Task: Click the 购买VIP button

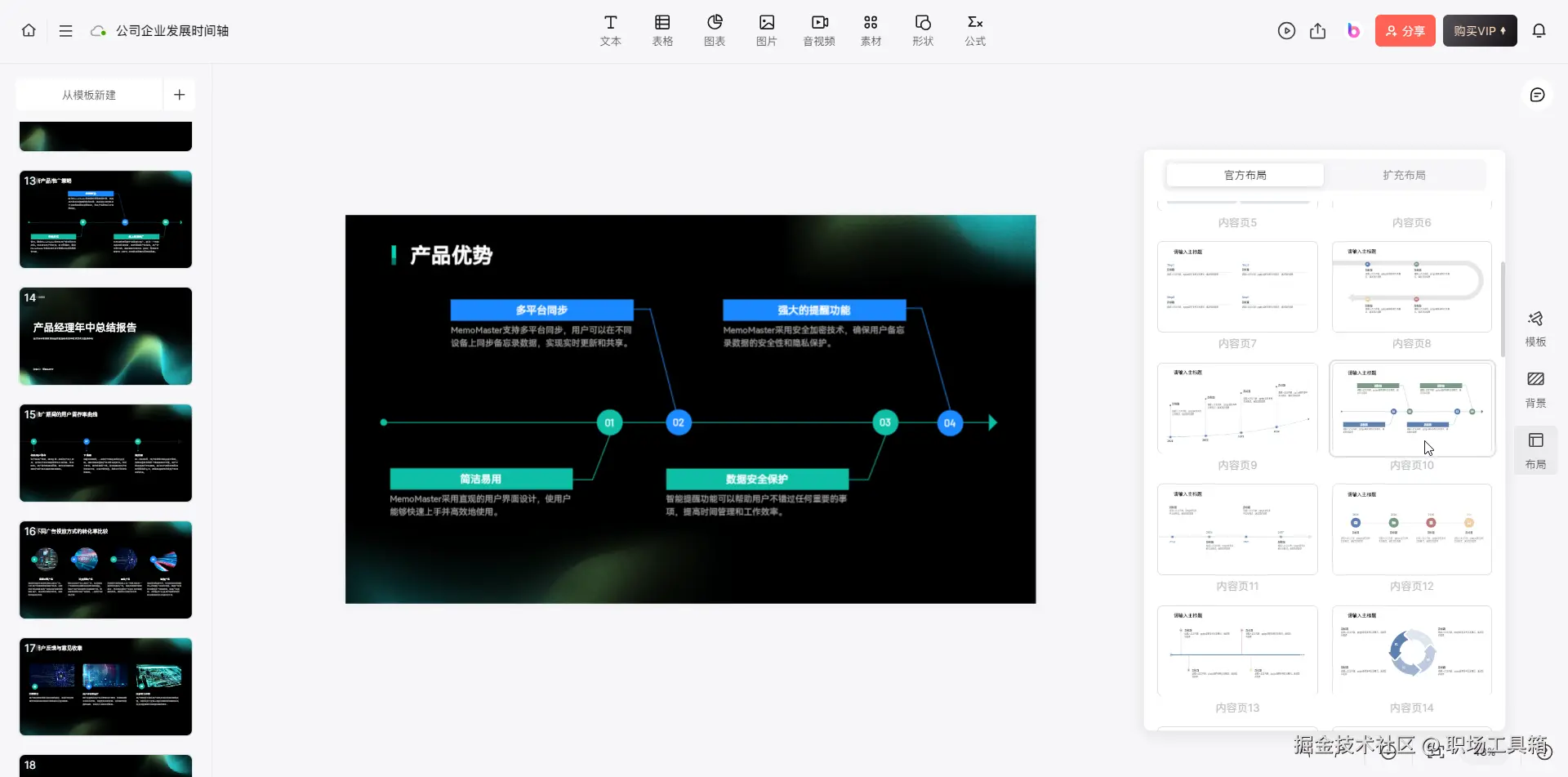Action: click(x=1480, y=31)
